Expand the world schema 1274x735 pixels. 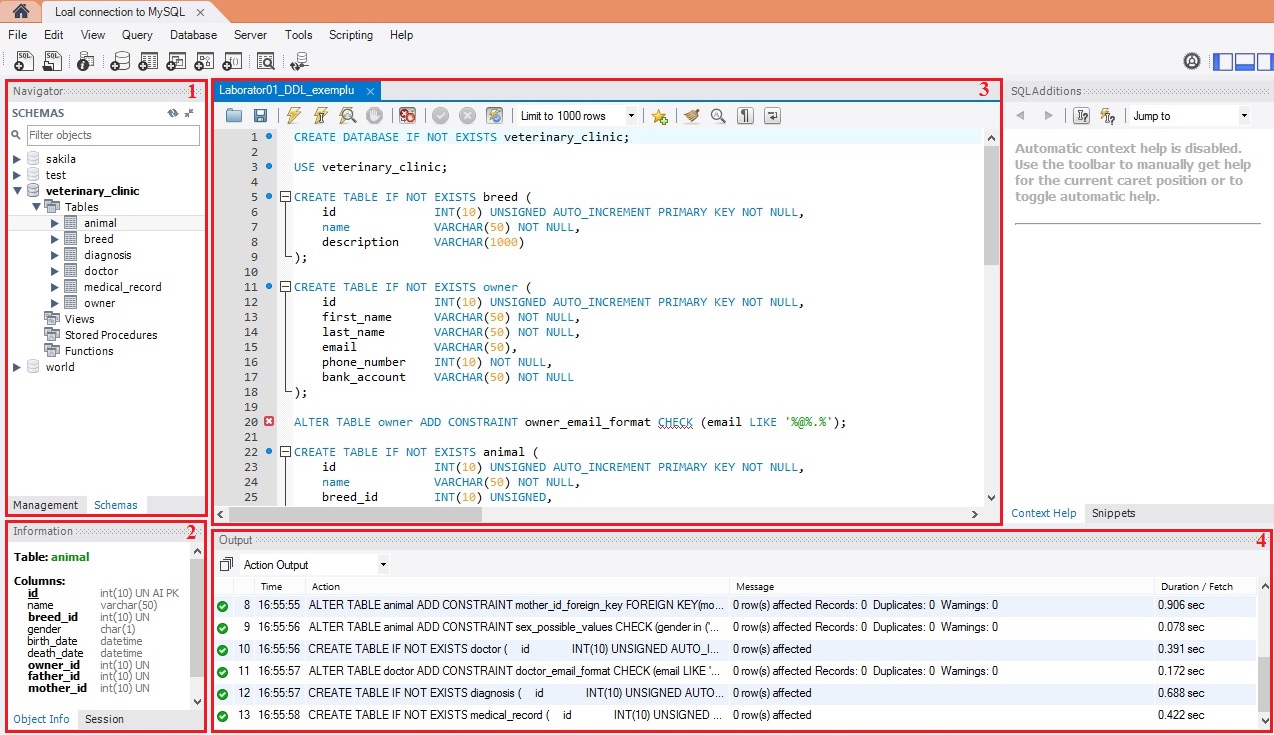pos(17,367)
